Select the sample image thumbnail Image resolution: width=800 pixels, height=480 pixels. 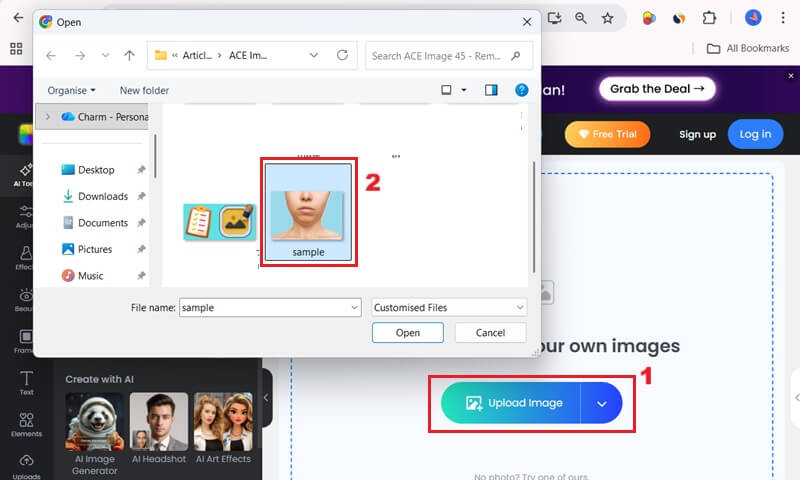click(x=308, y=212)
